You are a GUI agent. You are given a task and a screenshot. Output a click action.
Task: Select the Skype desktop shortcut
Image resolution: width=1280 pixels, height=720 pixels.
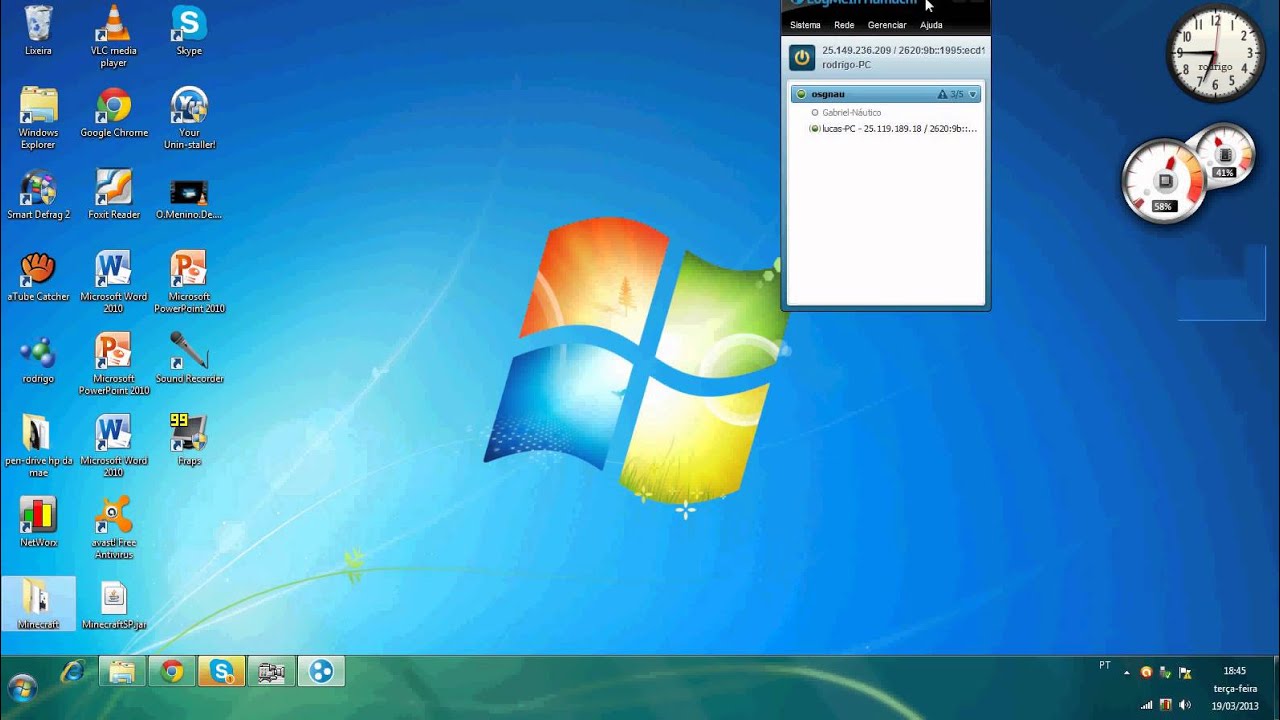[189, 30]
